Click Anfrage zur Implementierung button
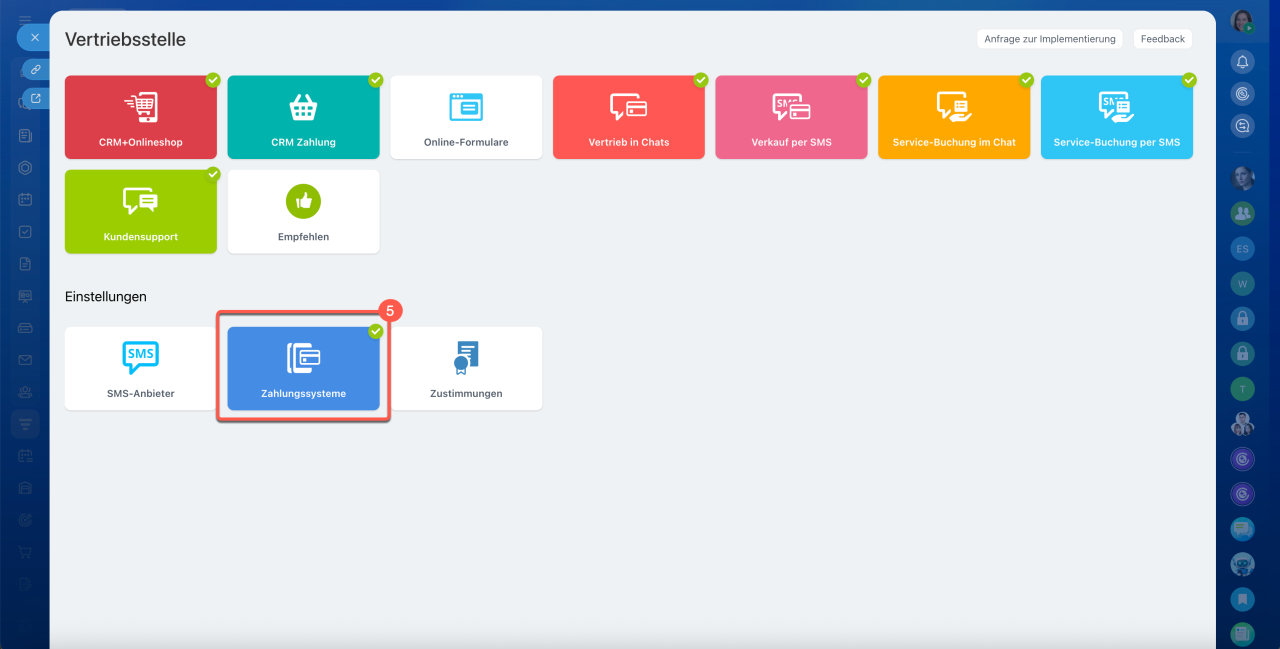1280x649 pixels. pyautogui.click(x=1049, y=39)
